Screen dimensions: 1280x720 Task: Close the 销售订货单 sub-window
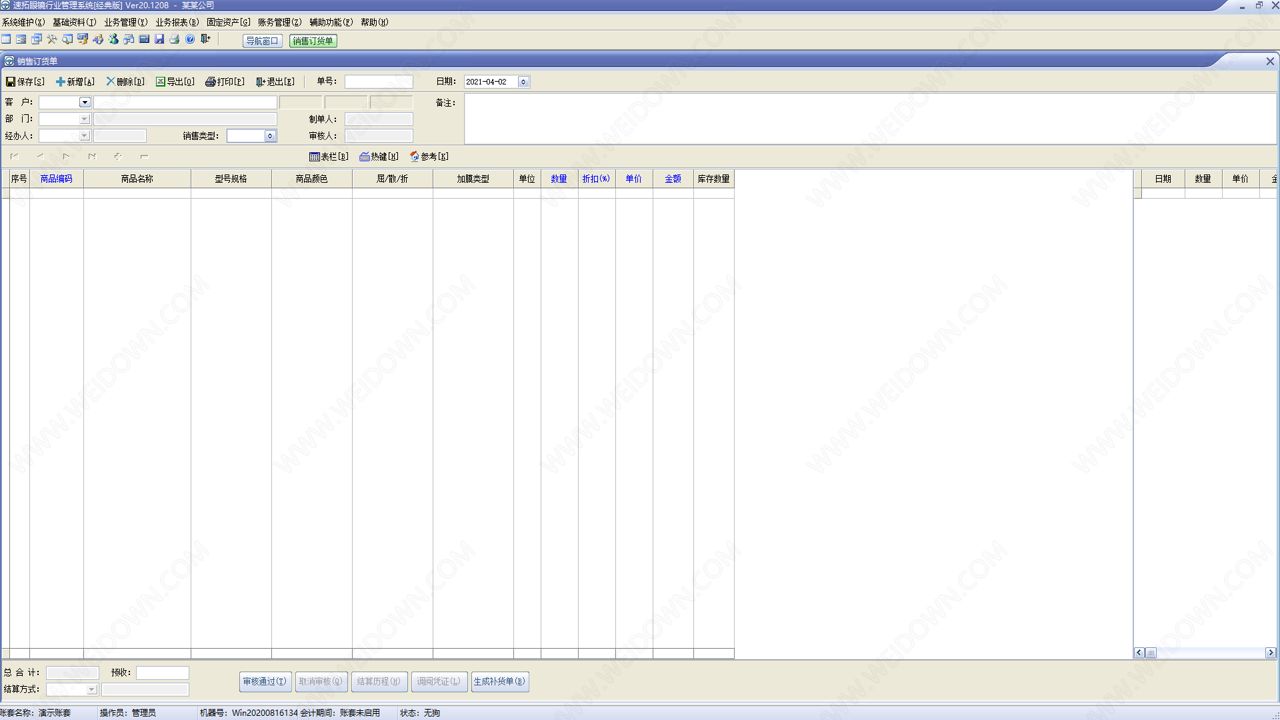point(1271,61)
